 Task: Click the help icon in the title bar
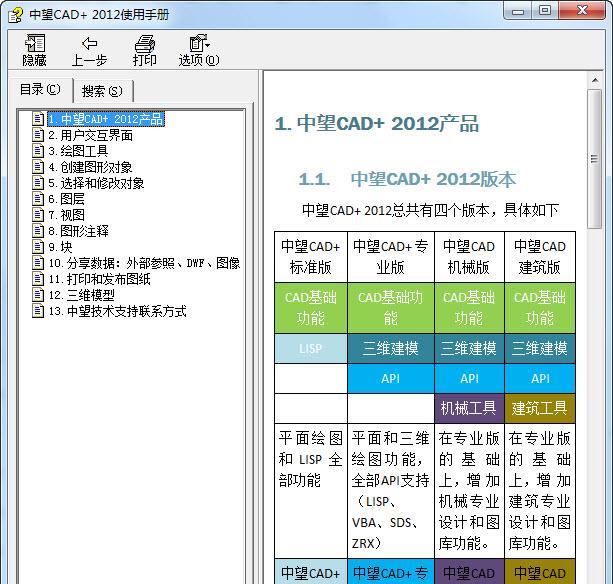pos(15,15)
